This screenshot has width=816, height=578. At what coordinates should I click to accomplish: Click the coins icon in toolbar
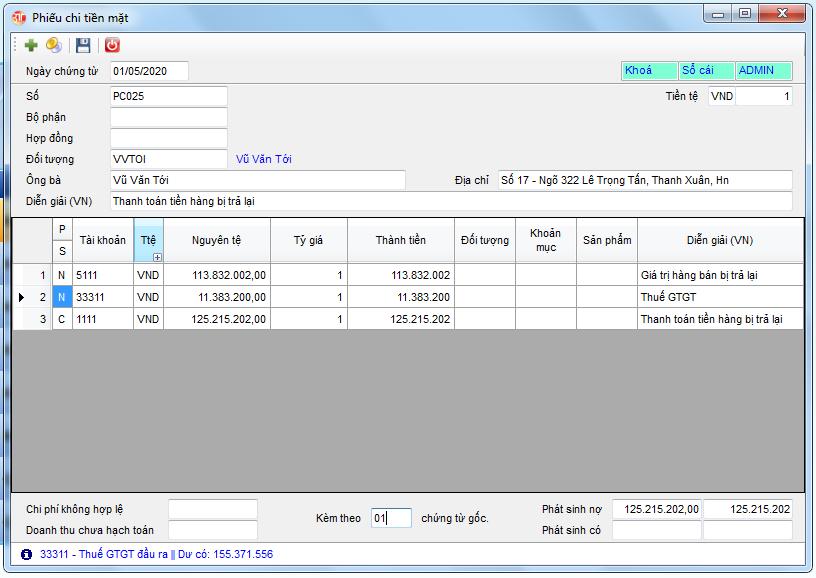(x=54, y=45)
